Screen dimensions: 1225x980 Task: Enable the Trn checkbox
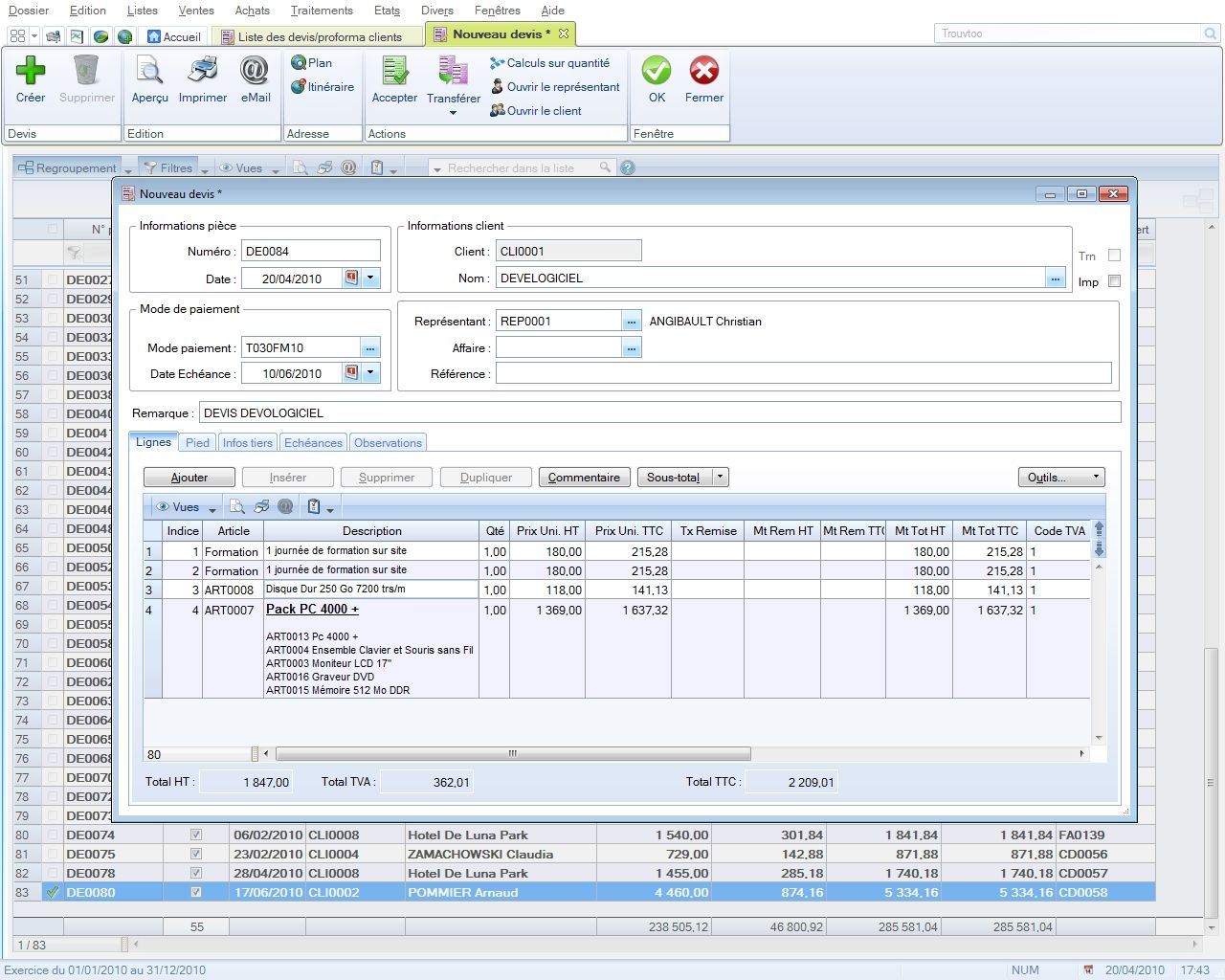tap(1114, 256)
